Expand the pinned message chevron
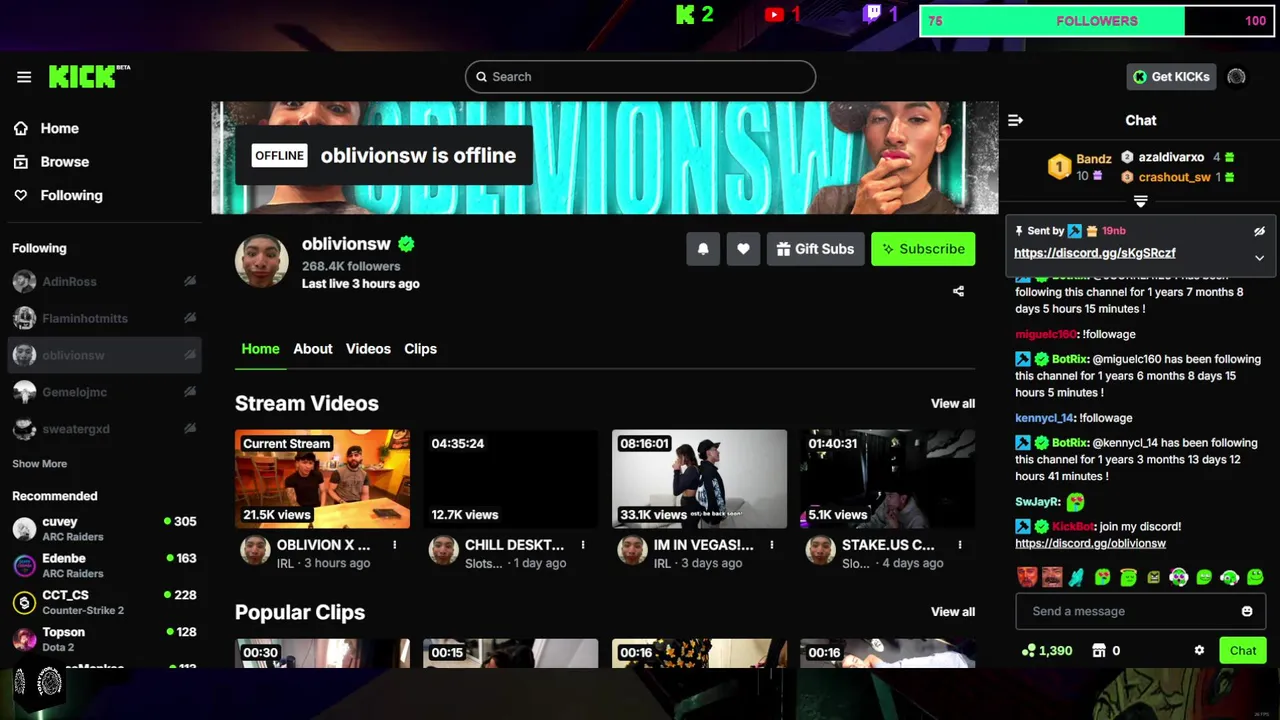Viewport: 1280px width, 720px height. 1260,257
